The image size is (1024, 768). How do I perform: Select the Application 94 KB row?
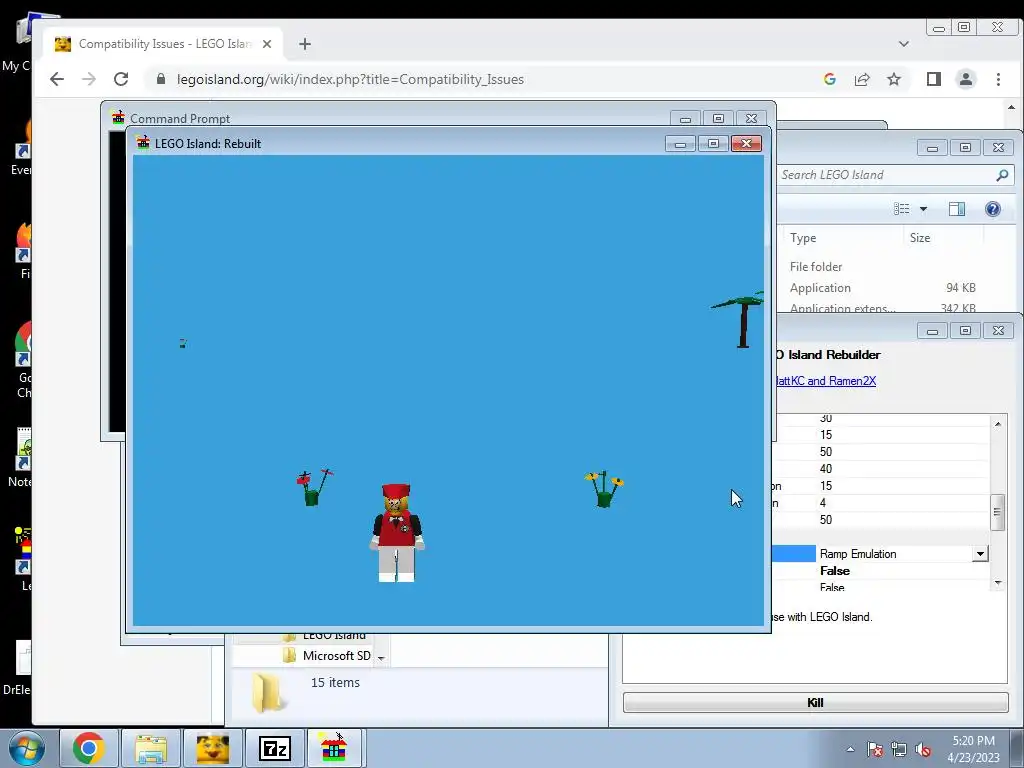895,288
